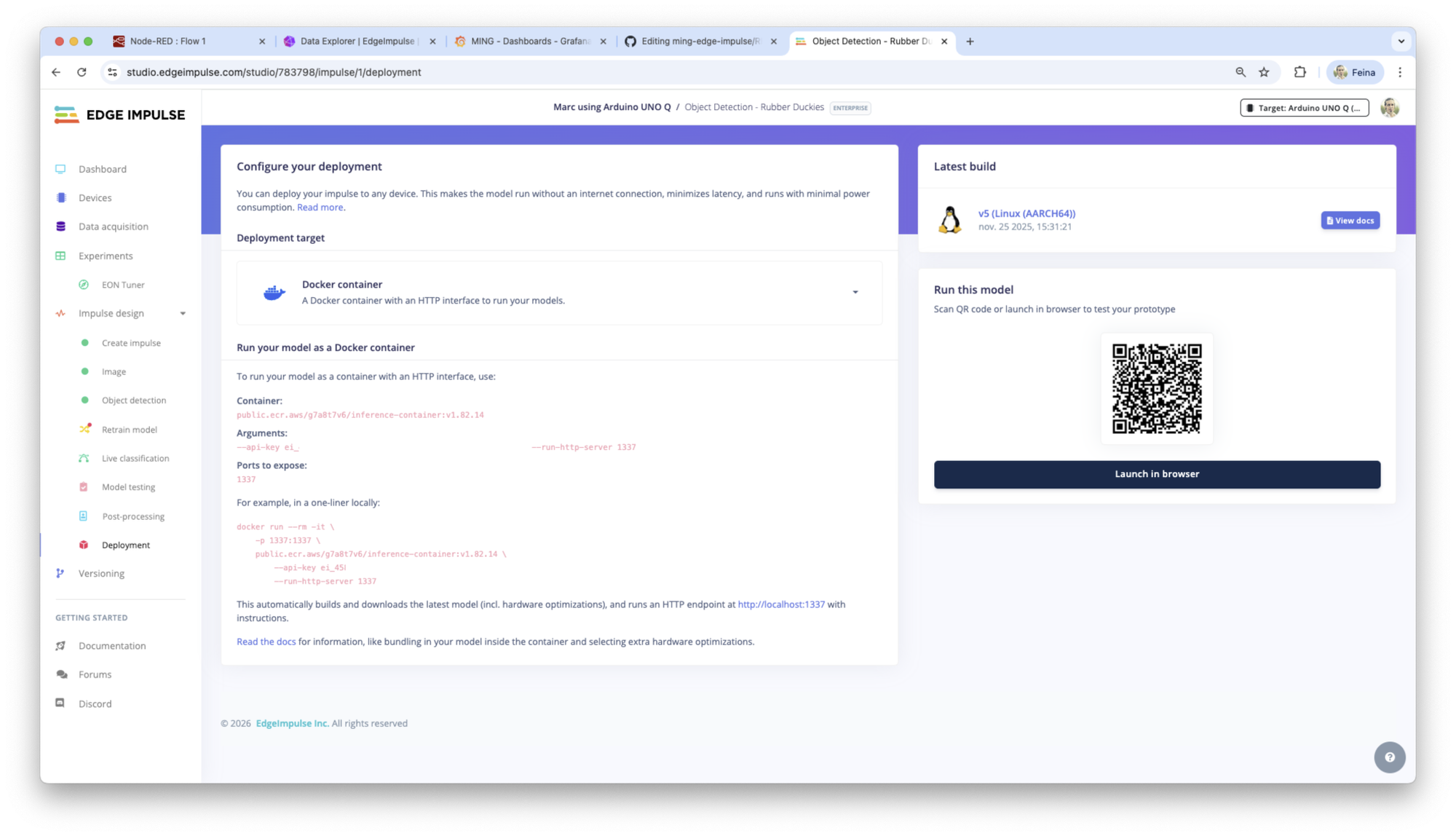1456x836 pixels.
Task: Open Dashboard from the sidebar icon
Action: pyautogui.click(x=60, y=169)
